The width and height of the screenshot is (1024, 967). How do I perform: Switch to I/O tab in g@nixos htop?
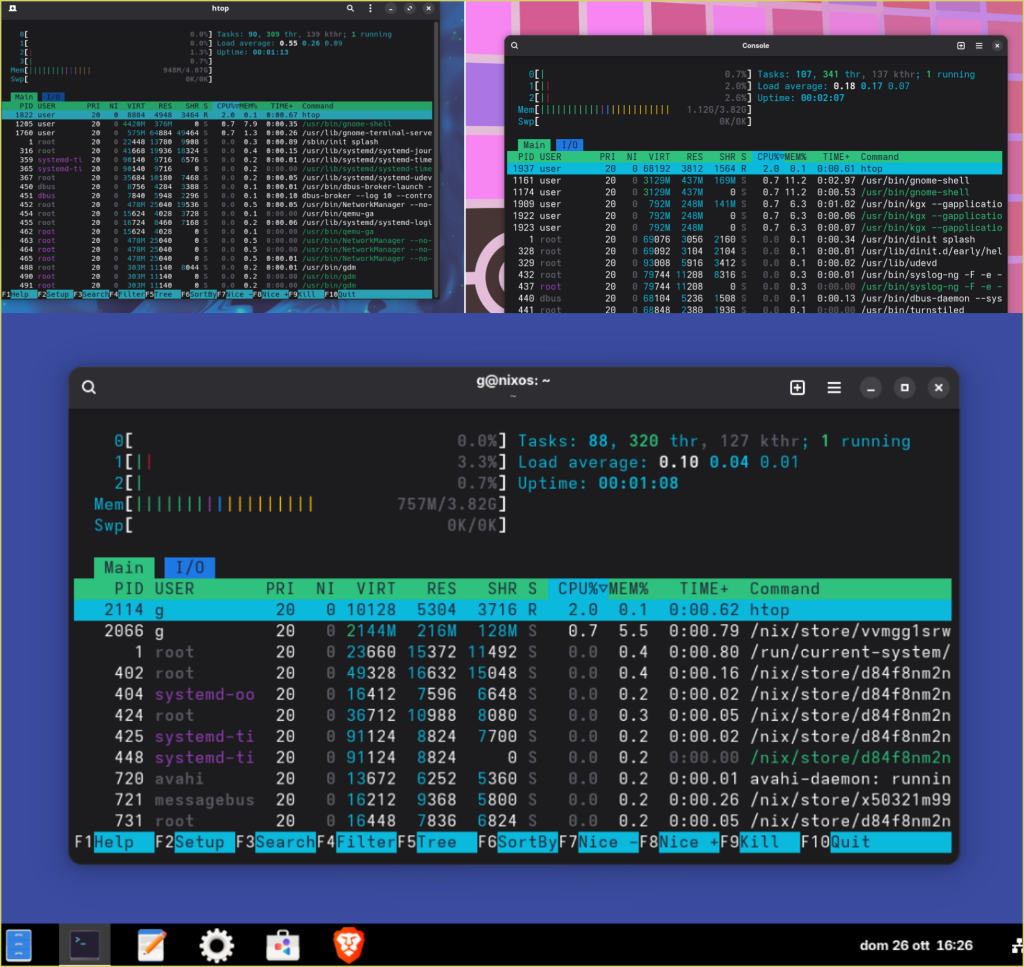tap(190, 568)
